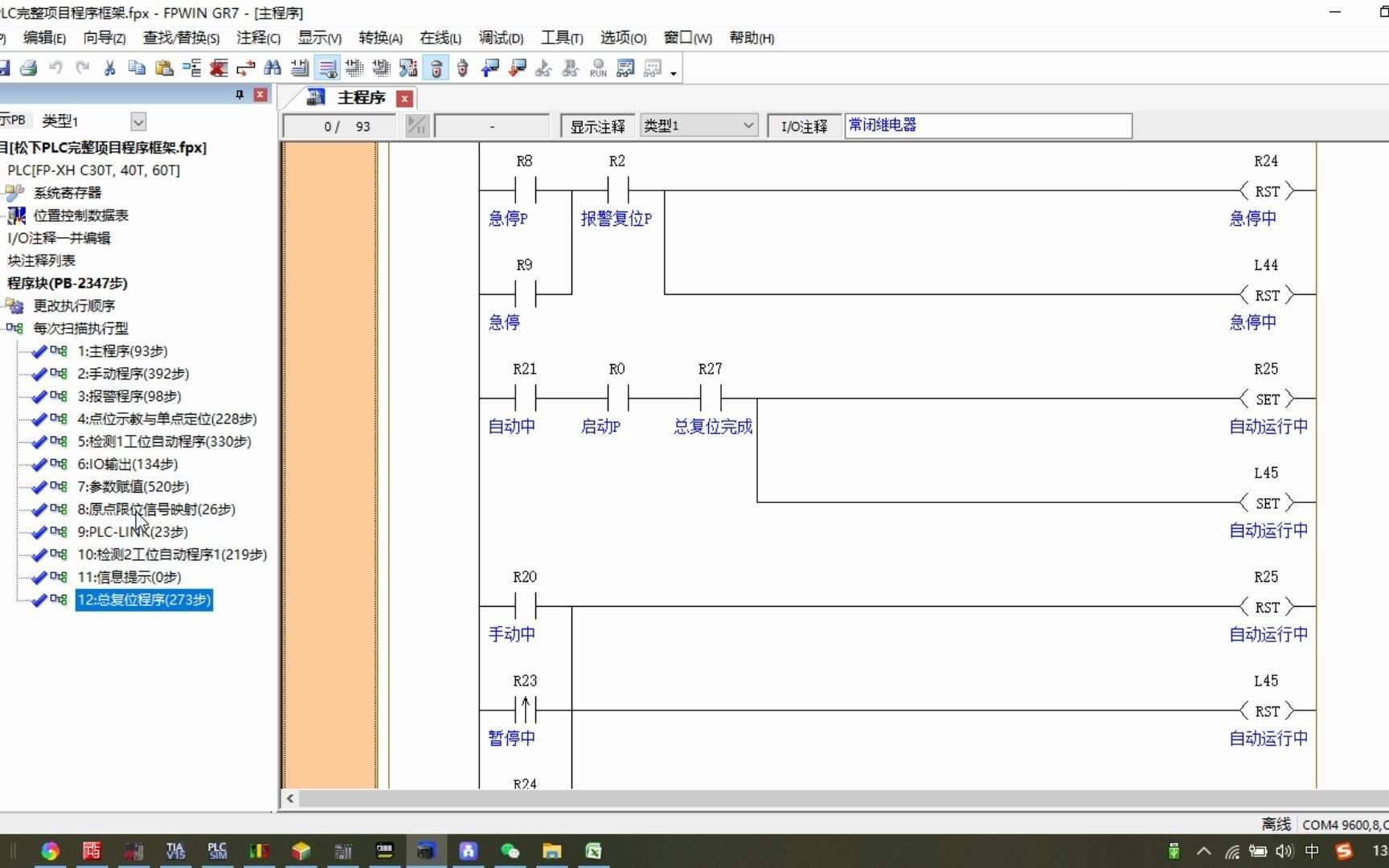Click the upload from PLC blue arrow icon
Viewport: 1389px width, 868px height.
point(490,68)
